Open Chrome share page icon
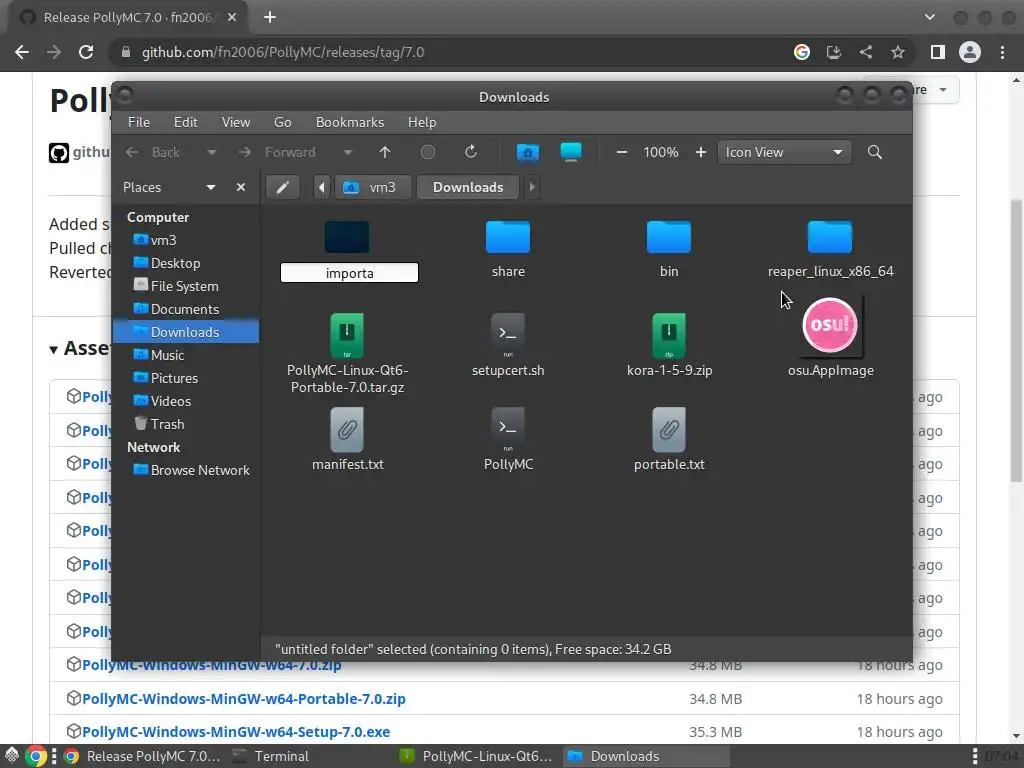The height and width of the screenshot is (768, 1024). 866,52
